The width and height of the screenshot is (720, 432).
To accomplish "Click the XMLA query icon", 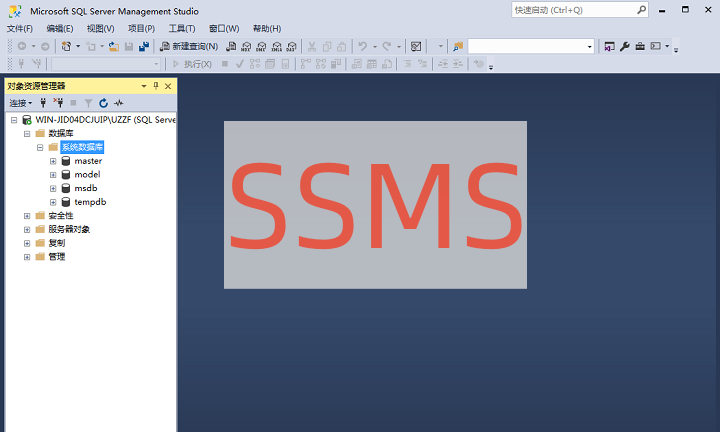I will [276, 46].
